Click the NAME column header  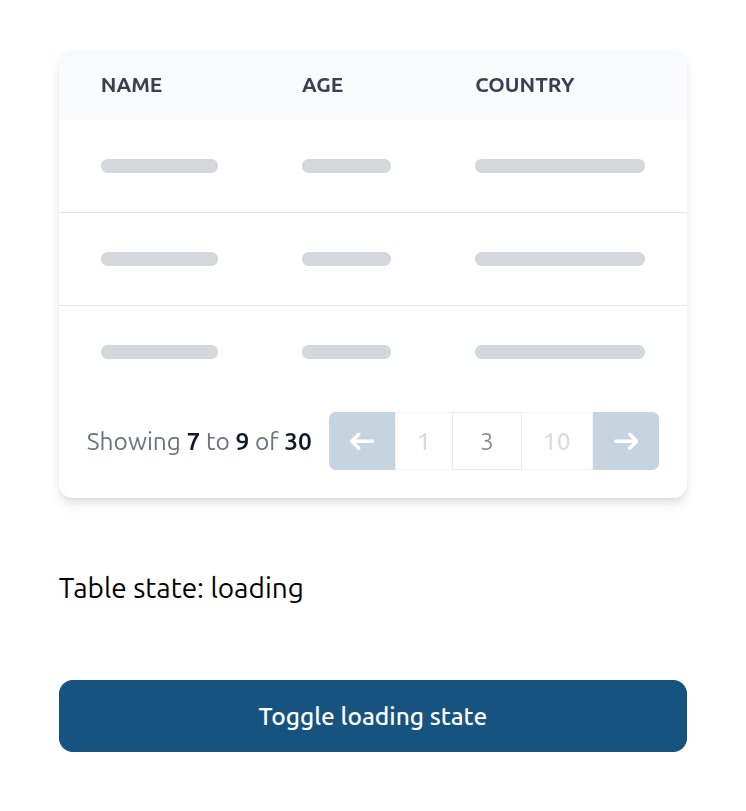131,85
